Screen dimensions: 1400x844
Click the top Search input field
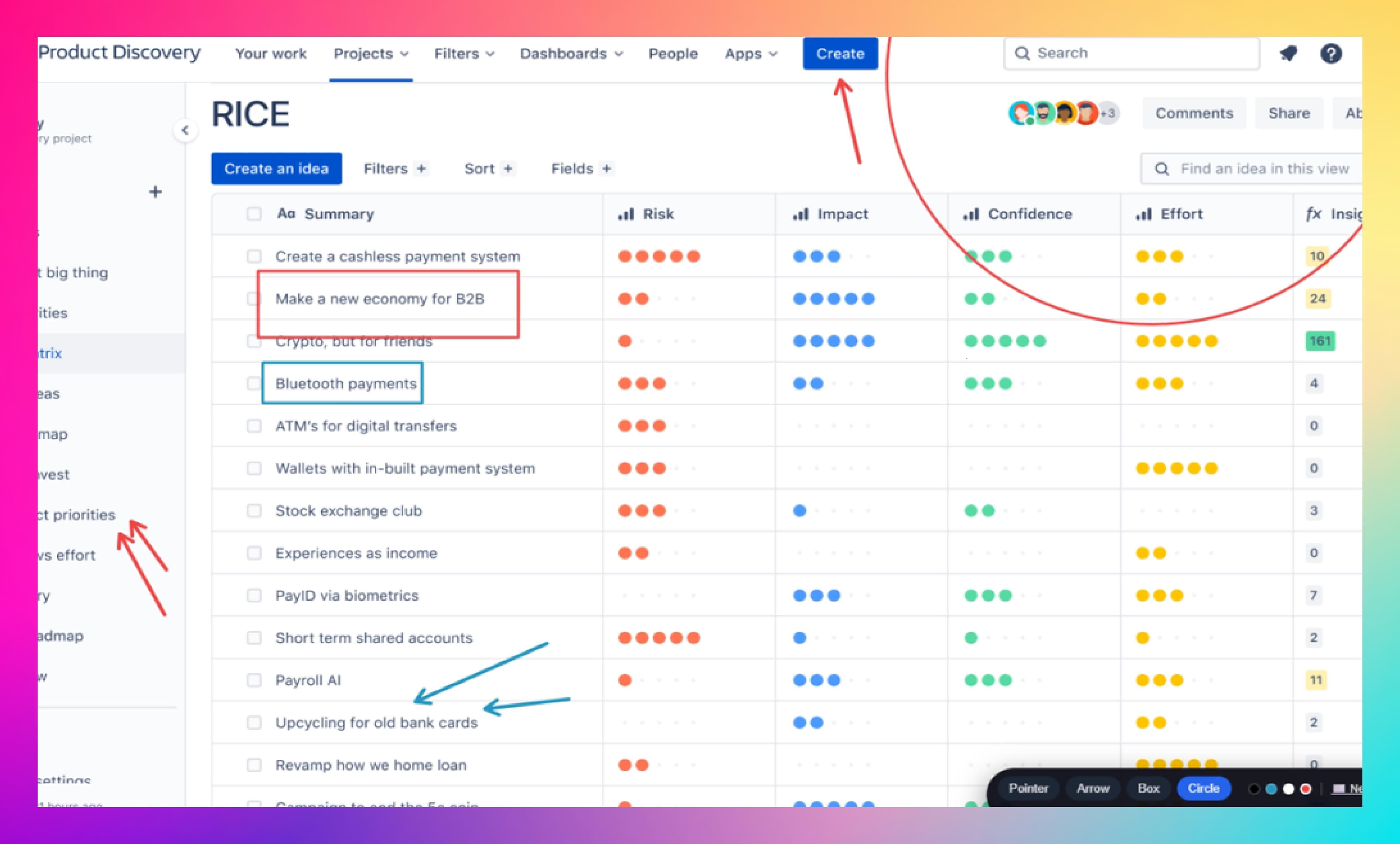tap(1132, 53)
